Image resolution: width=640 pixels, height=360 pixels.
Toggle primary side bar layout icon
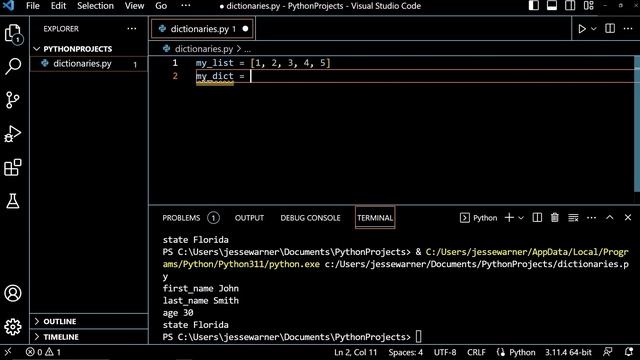click(x=533, y=6)
